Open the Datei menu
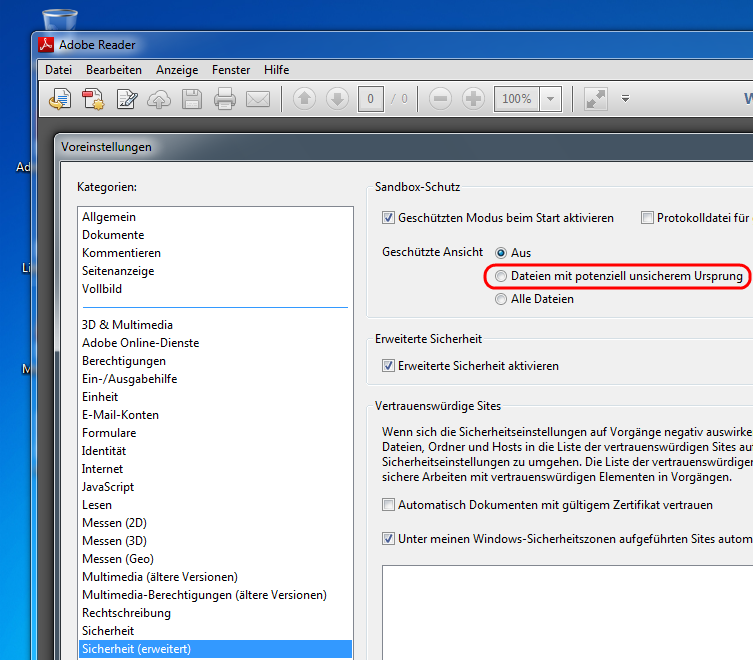 pos(59,70)
